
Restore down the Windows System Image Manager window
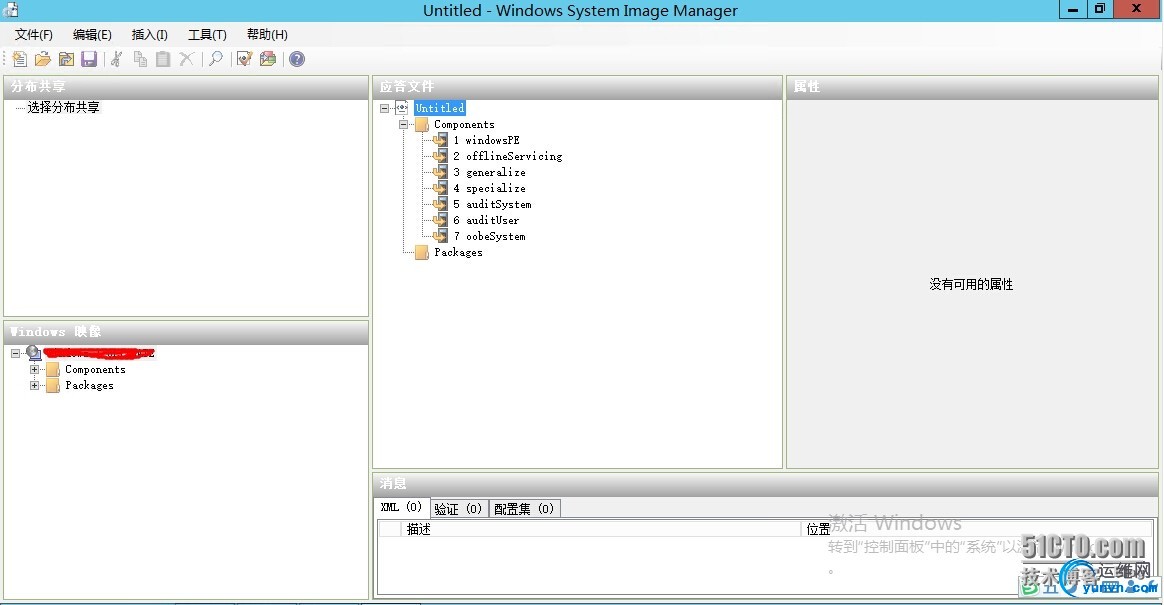(1100, 10)
